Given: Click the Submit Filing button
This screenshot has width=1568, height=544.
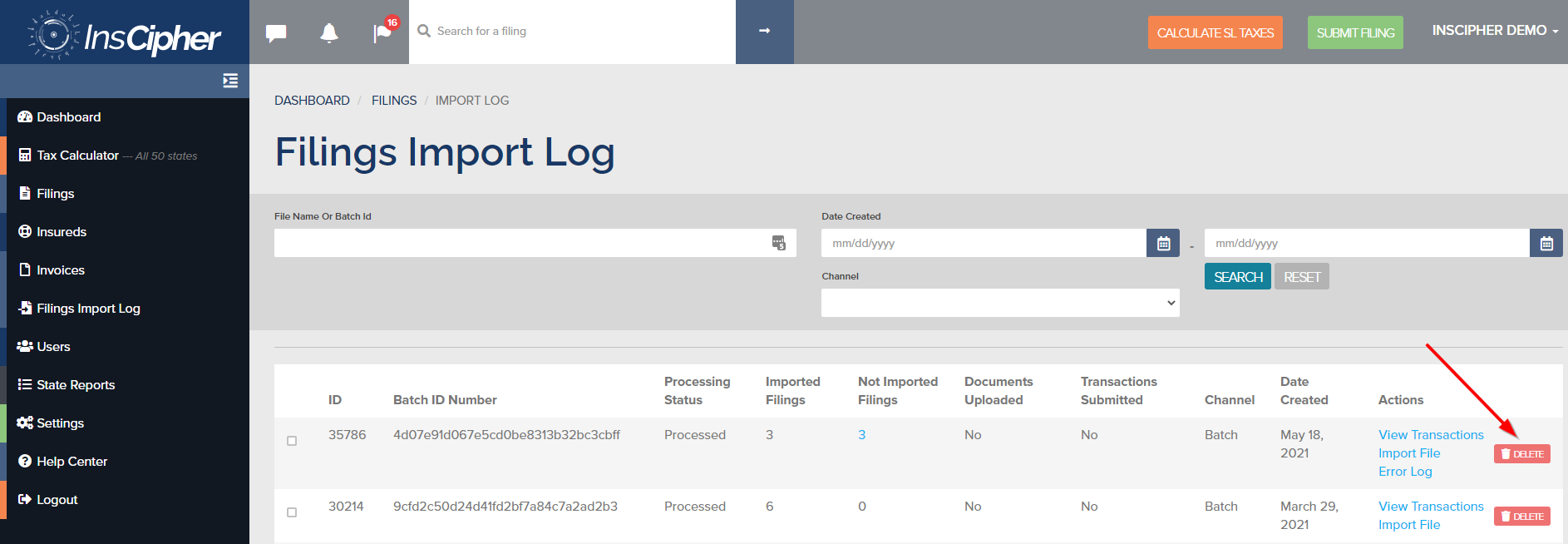Looking at the screenshot, I should point(1355,32).
